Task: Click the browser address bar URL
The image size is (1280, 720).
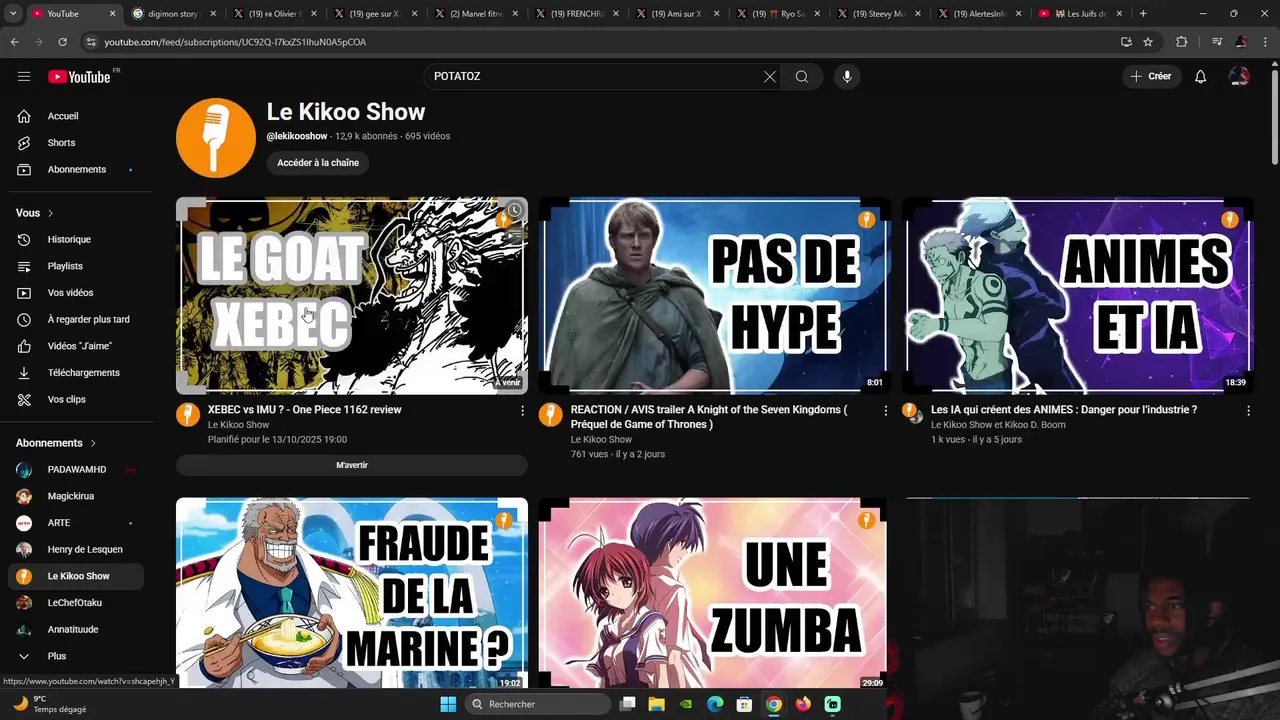Action: [x=235, y=42]
